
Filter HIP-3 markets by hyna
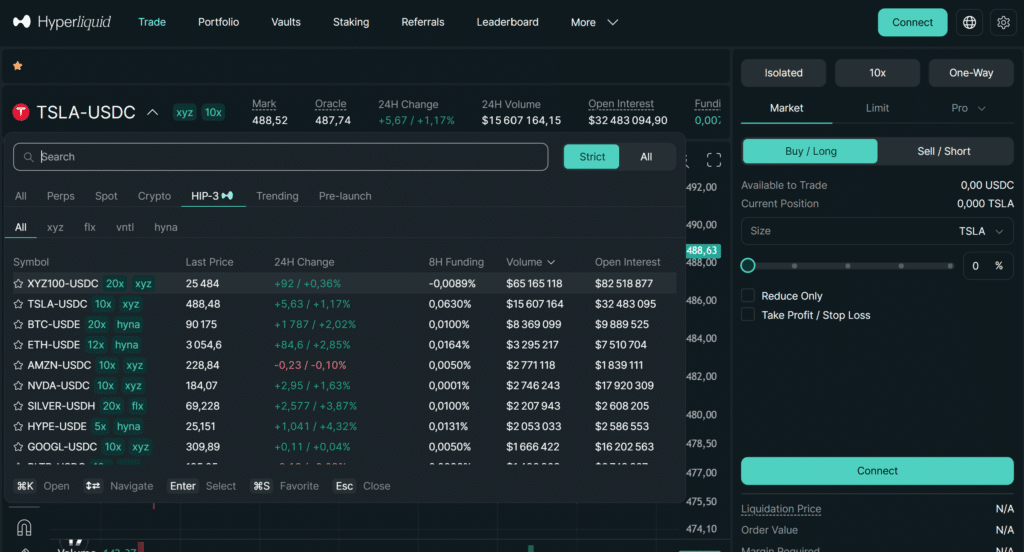coord(166,227)
